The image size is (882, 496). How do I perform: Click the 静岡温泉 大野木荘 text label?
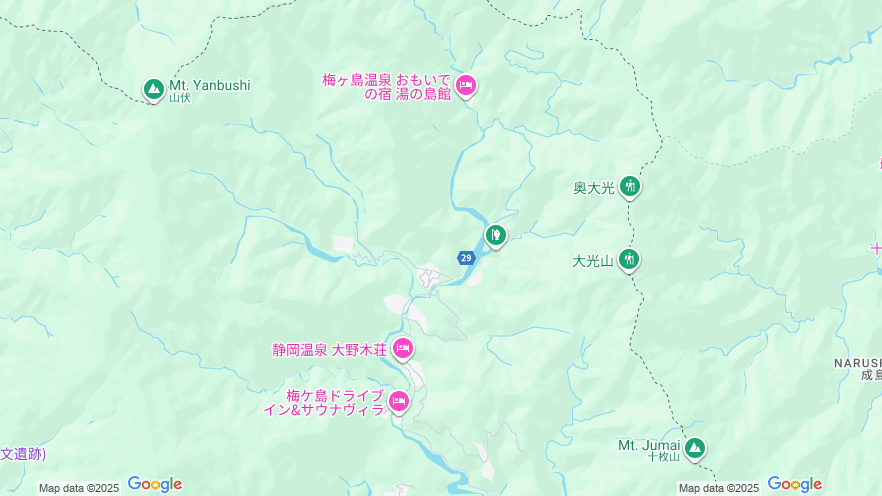pos(330,350)
